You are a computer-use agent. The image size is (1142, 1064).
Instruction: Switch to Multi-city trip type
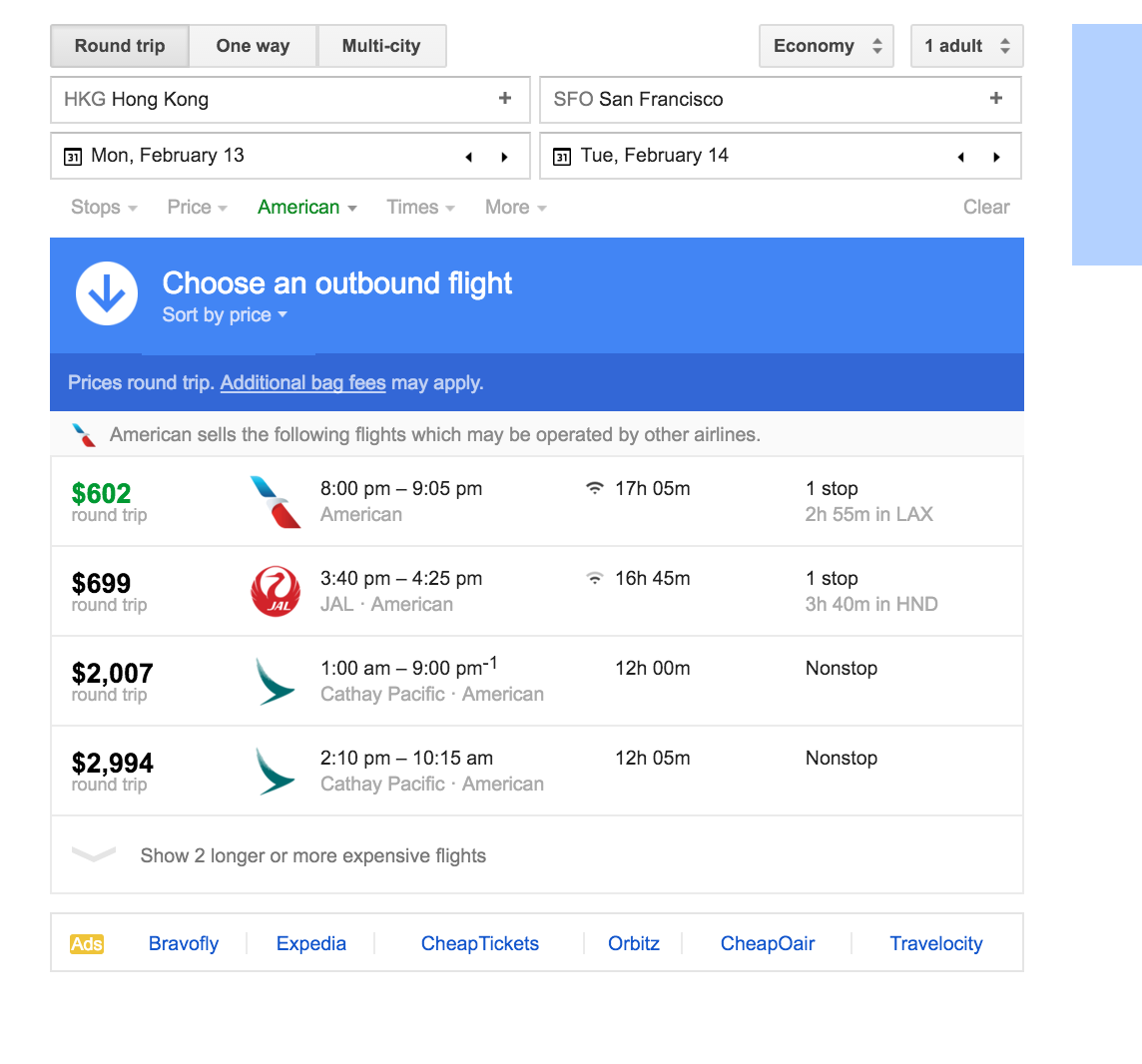click(x=381, y=46)
